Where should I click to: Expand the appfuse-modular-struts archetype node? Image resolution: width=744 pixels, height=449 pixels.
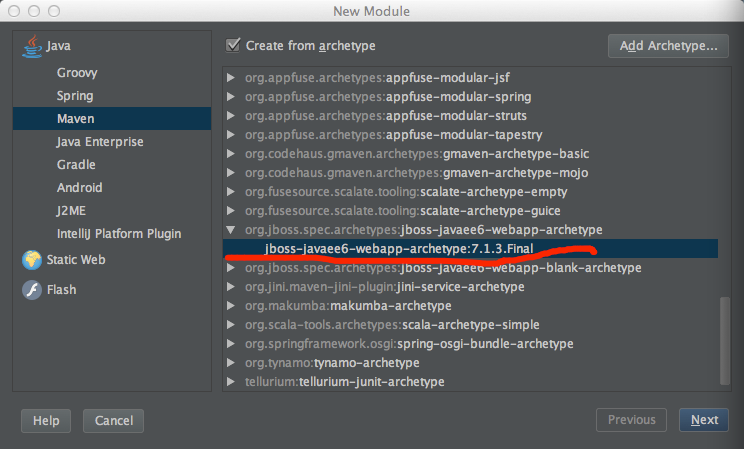click(231, 115)
